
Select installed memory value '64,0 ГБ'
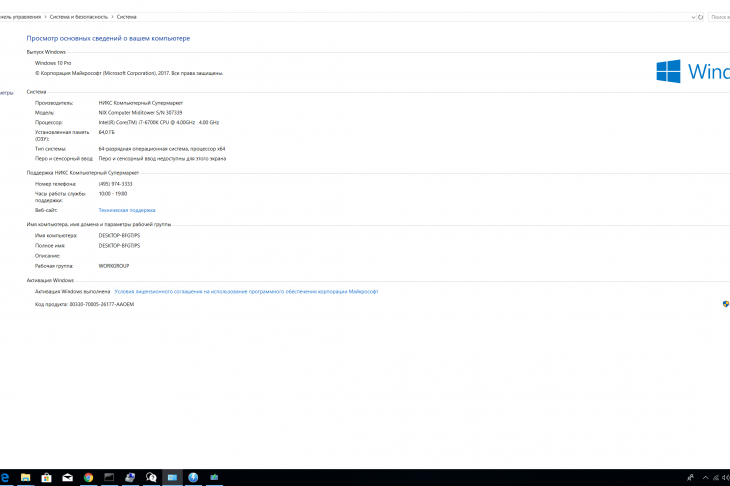(x=107, y=132)
